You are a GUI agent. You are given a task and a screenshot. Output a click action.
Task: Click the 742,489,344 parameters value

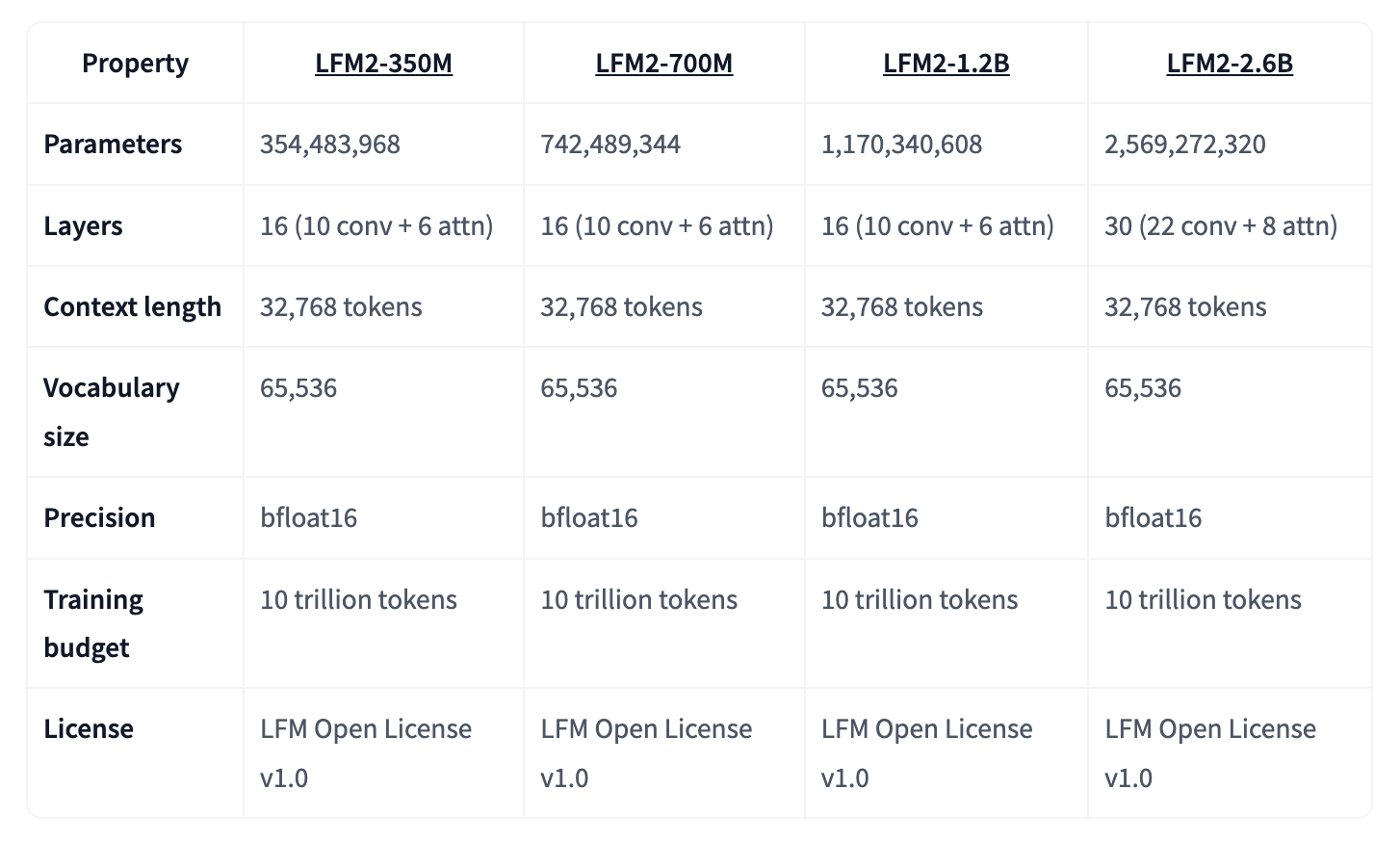(x=610, y=145)
